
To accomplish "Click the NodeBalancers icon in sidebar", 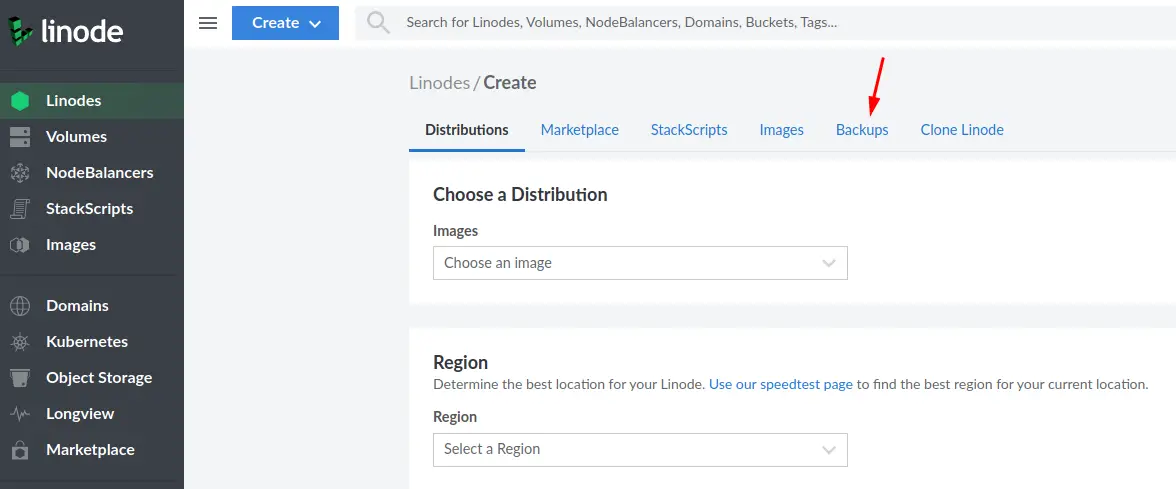I will click(20, 173).
